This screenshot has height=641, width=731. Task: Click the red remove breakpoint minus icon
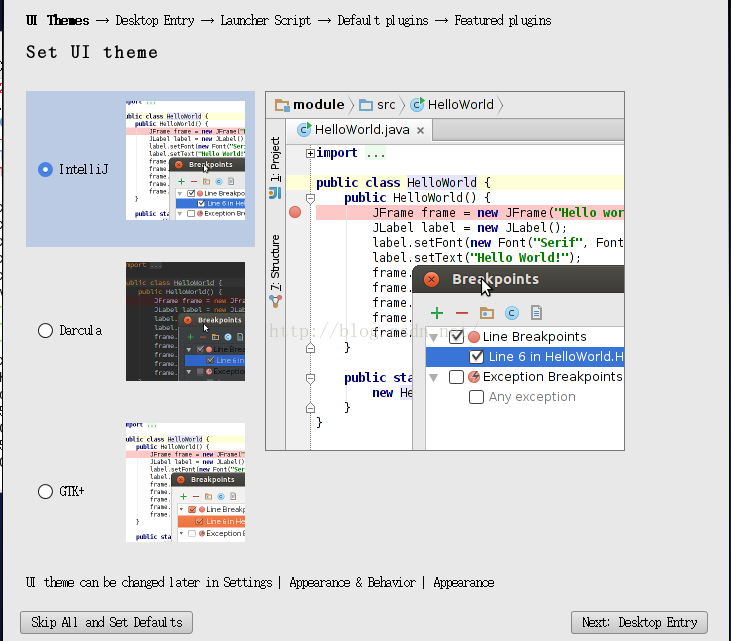click(x=462, y=313)
